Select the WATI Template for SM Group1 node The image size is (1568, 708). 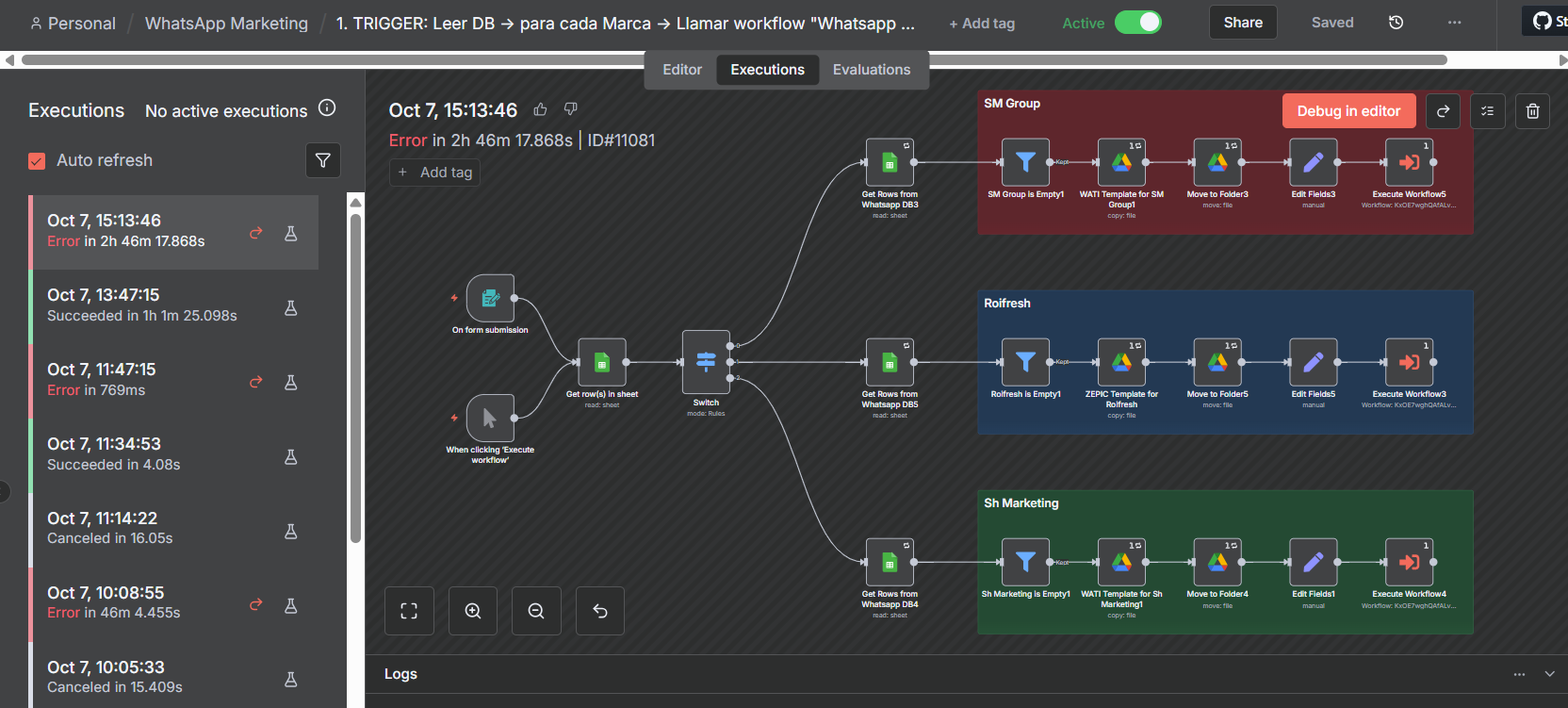(1121, 162)
